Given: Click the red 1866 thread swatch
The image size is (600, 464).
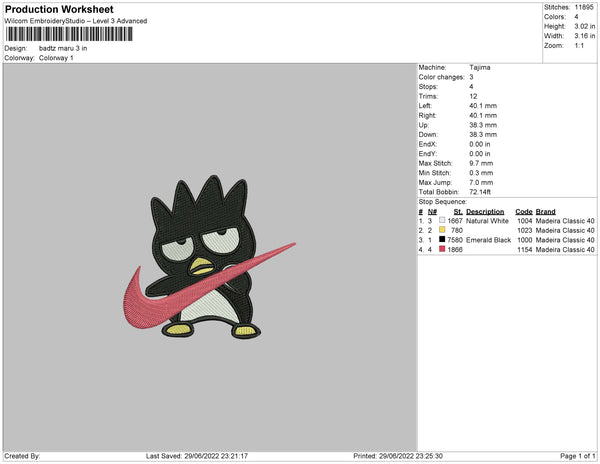Looking at the screenshot, I should 442,249.
